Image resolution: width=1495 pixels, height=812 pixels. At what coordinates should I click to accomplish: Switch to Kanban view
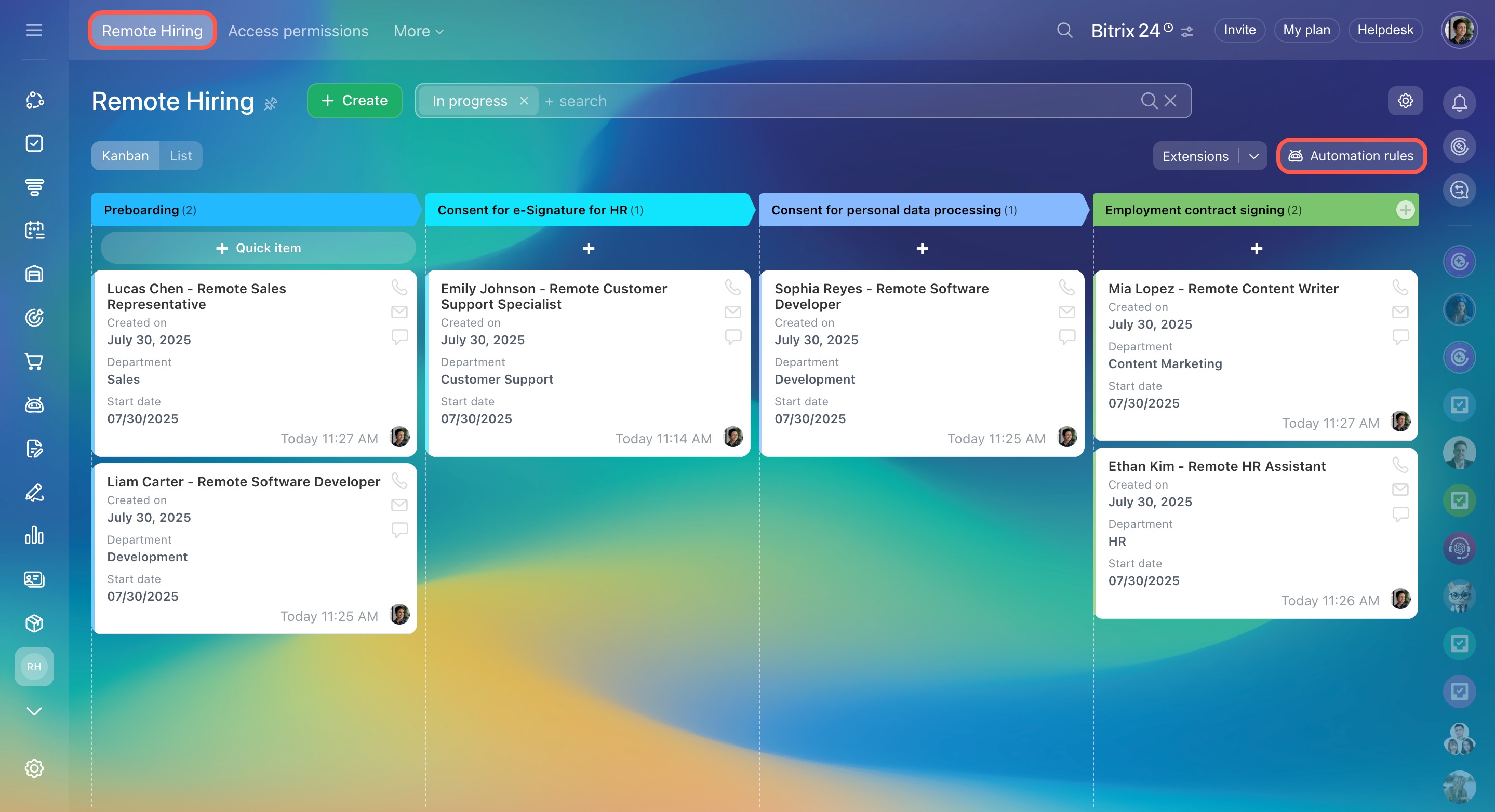pos(125,156)
